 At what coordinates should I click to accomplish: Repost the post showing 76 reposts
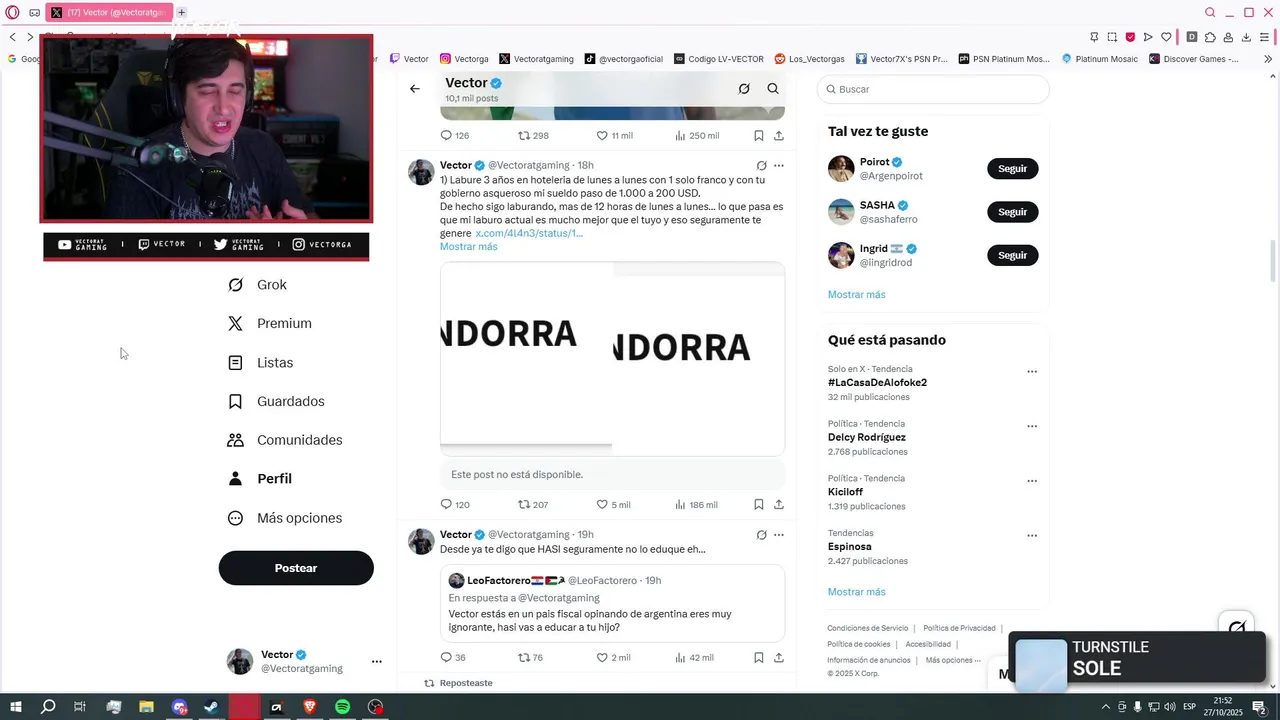pos(530,658)
